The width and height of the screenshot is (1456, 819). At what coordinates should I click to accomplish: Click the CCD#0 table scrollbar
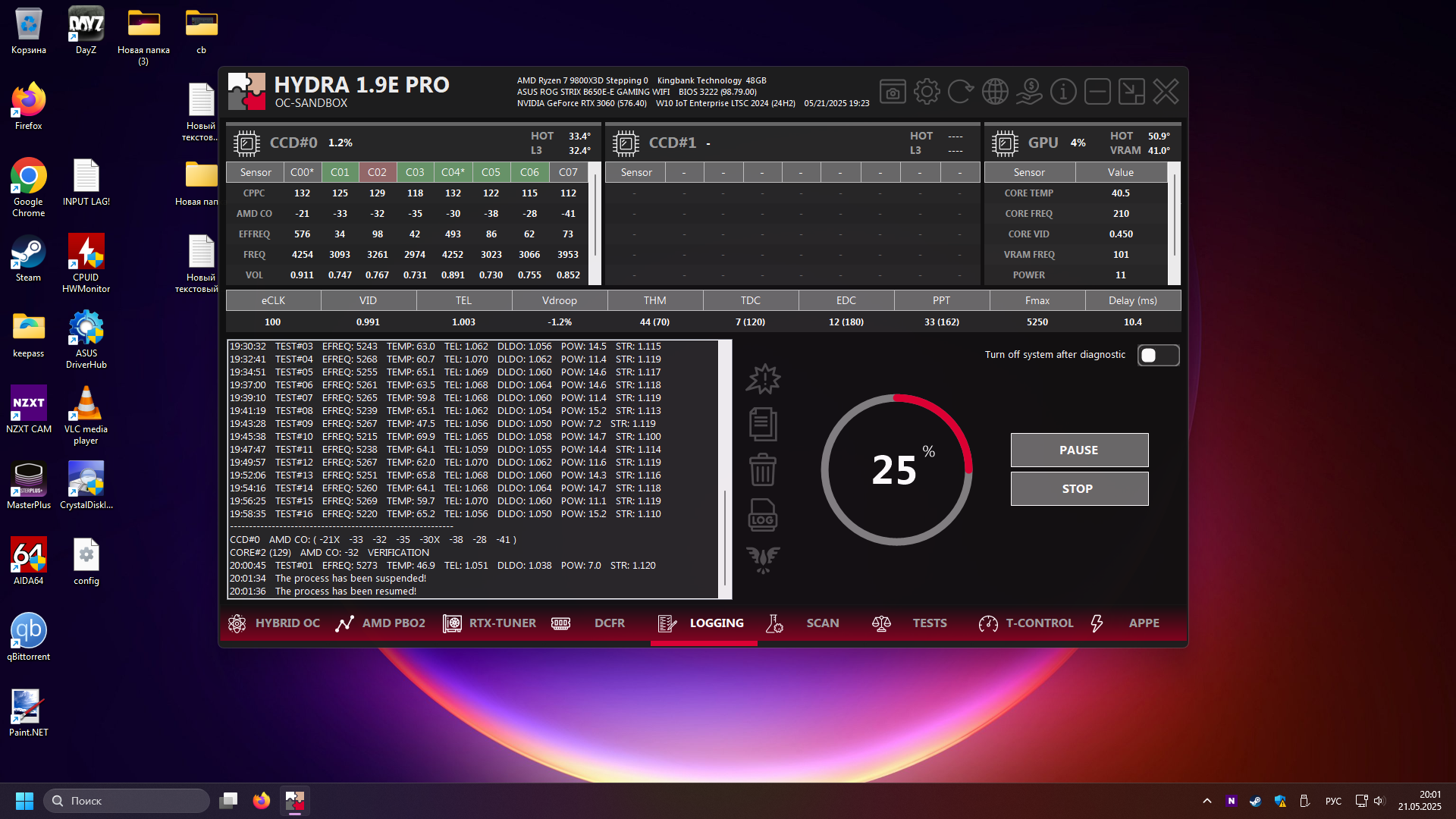coord(595,224)
